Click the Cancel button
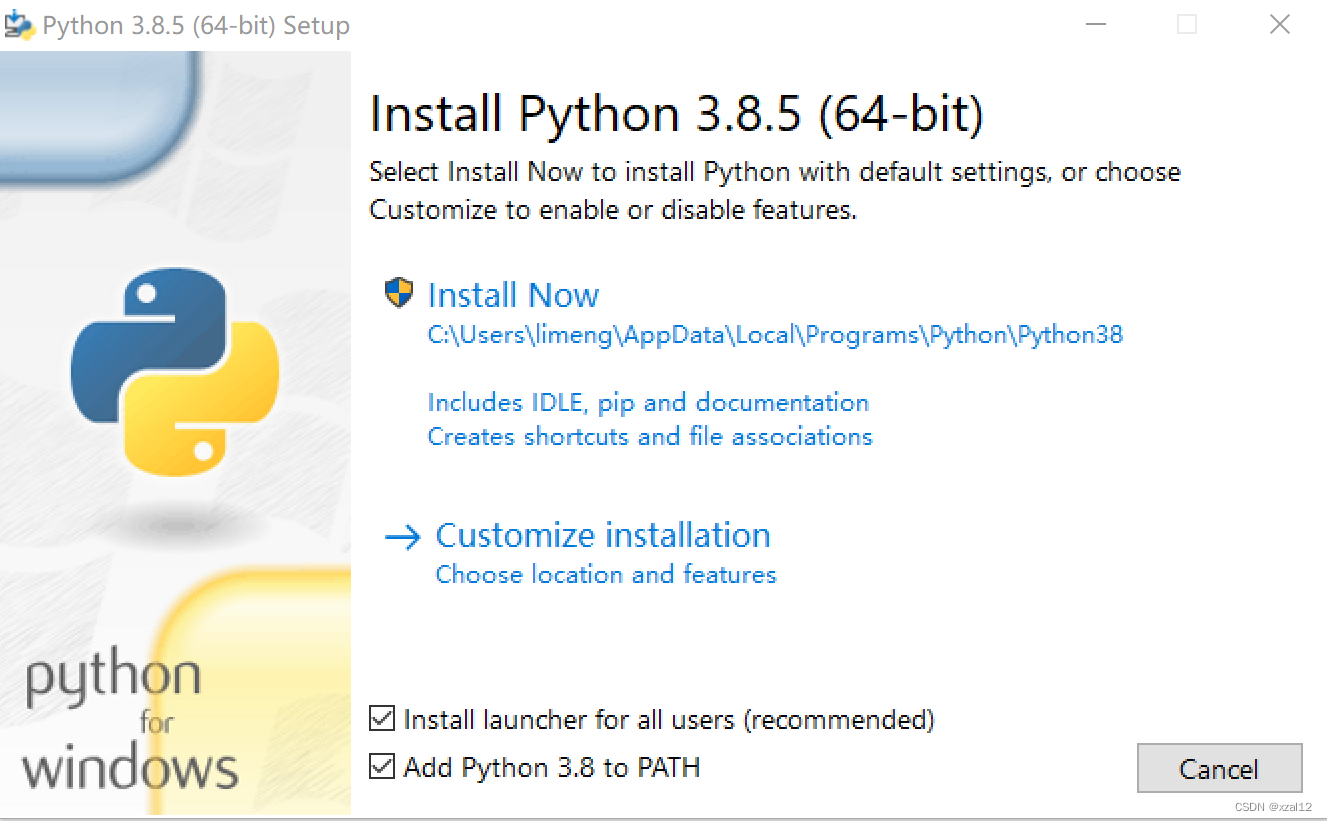Screen dimensions: 1327x821 [1219, 768]
